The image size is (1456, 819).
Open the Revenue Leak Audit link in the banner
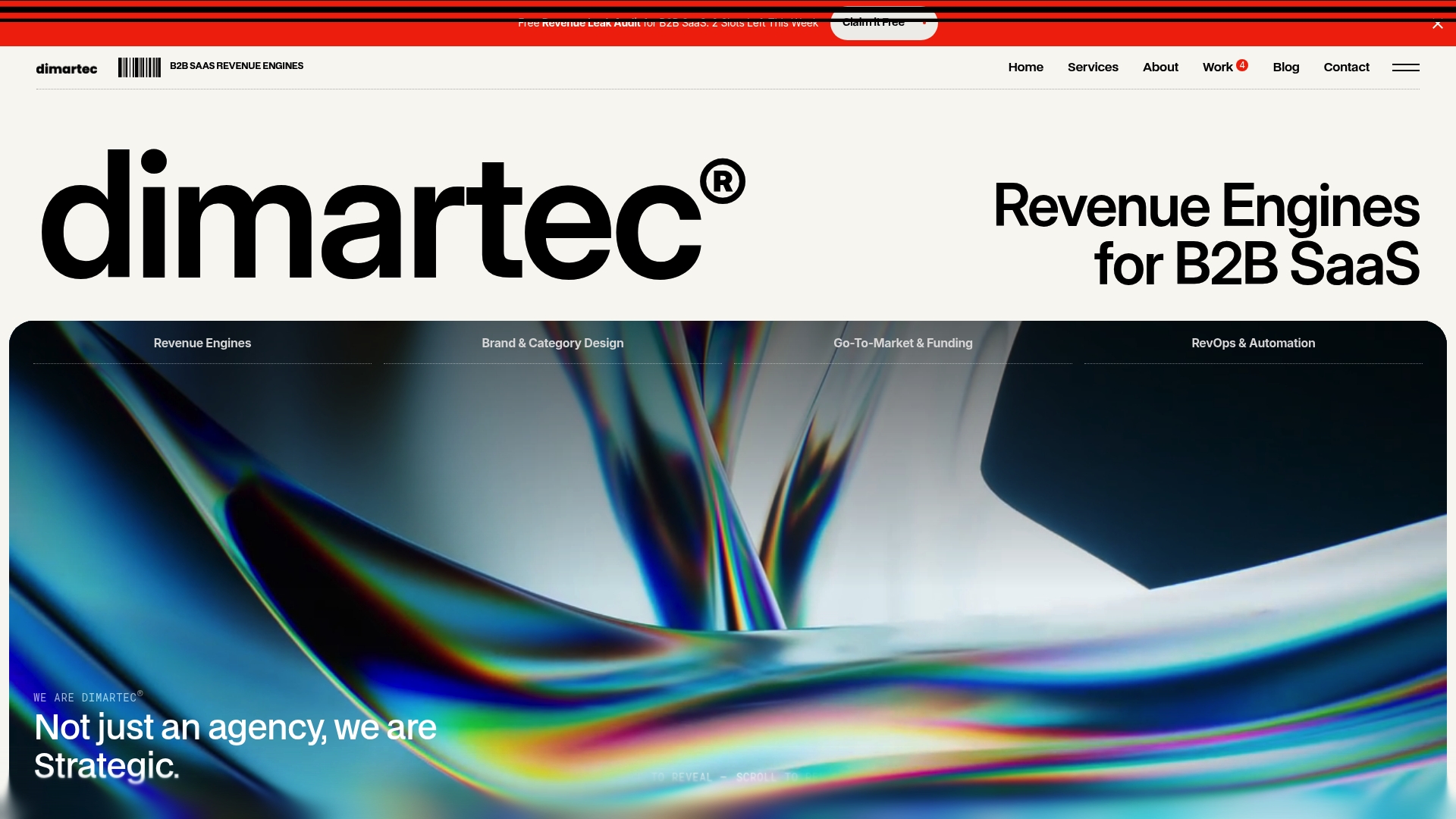[591, 23]
